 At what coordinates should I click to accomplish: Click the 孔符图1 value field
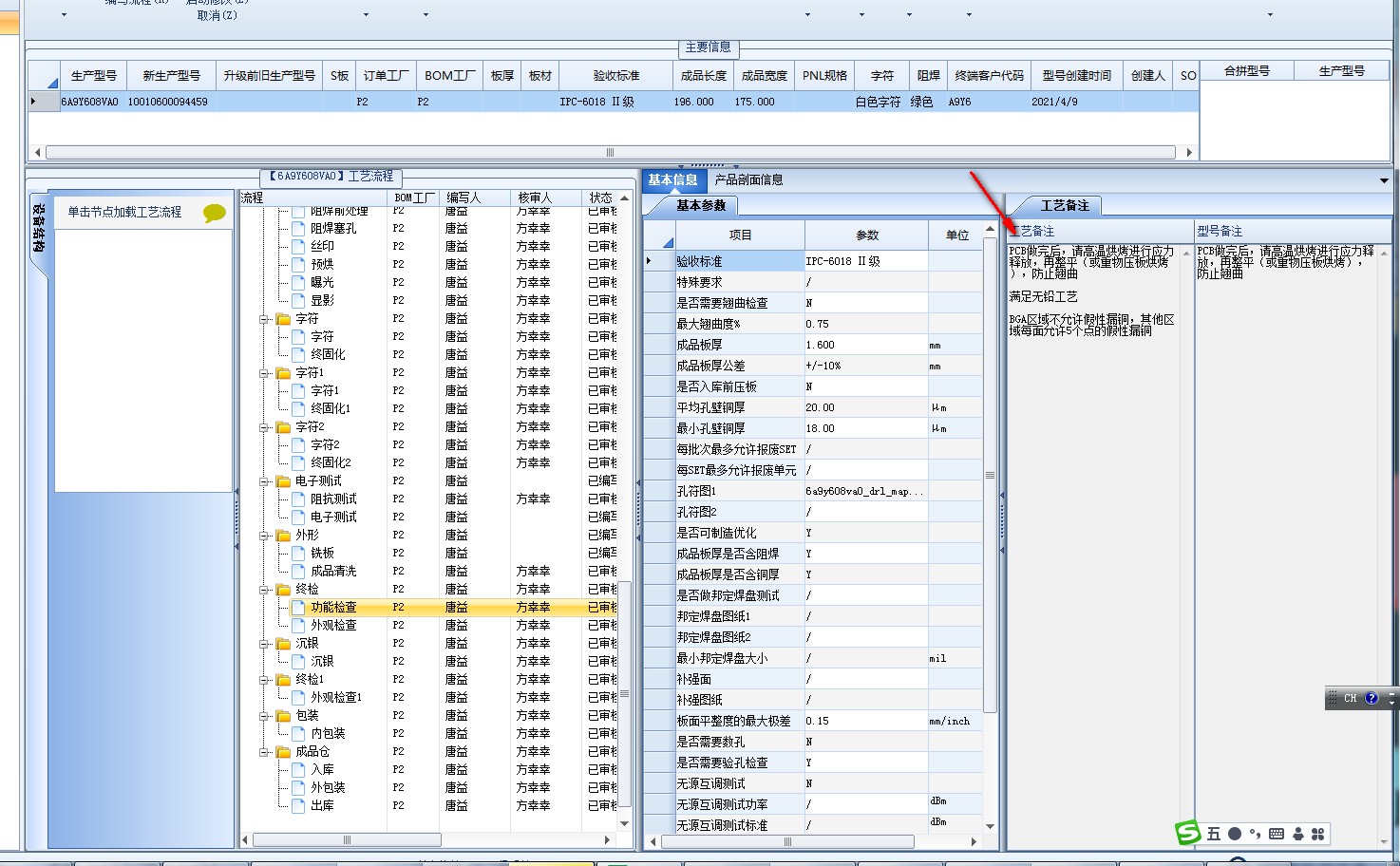click(x=865, y=491)
